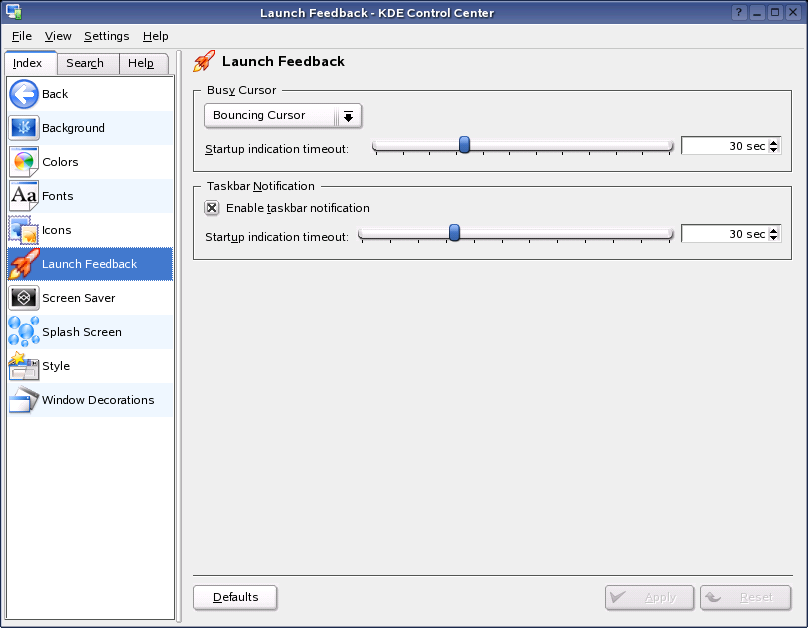The image size is (808, 628).
Task: Decrease Taskbar Notification timeout with down stepper
Action: 773,237
